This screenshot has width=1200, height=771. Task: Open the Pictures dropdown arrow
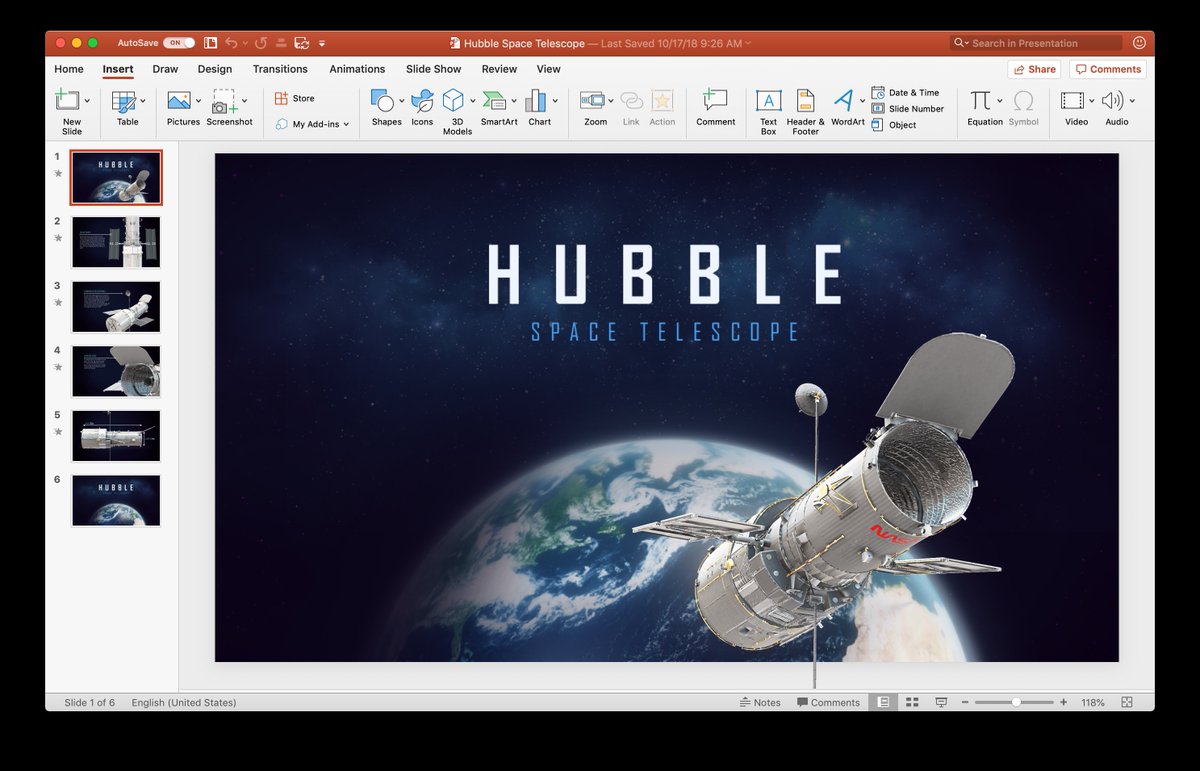[x=198, y=101]
